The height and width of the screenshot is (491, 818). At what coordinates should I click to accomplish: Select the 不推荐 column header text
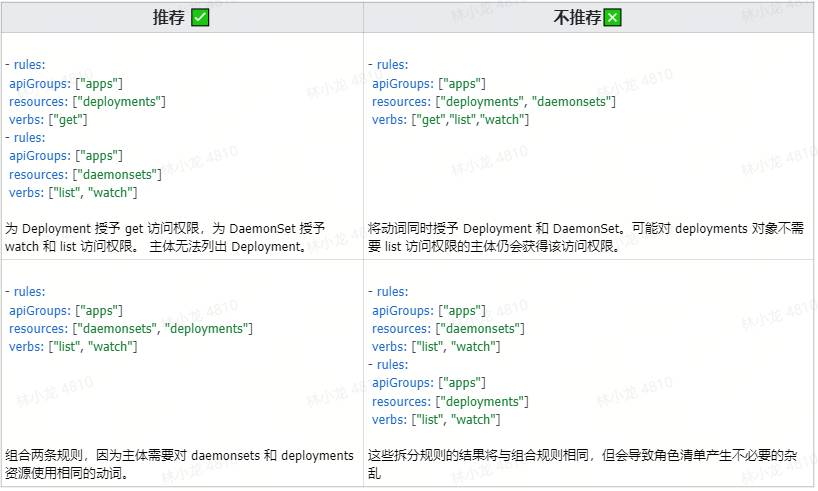578,18
